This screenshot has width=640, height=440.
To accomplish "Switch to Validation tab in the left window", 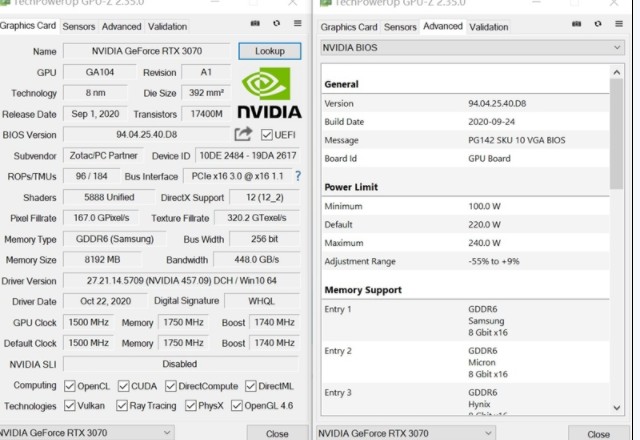I will (167, 27).
